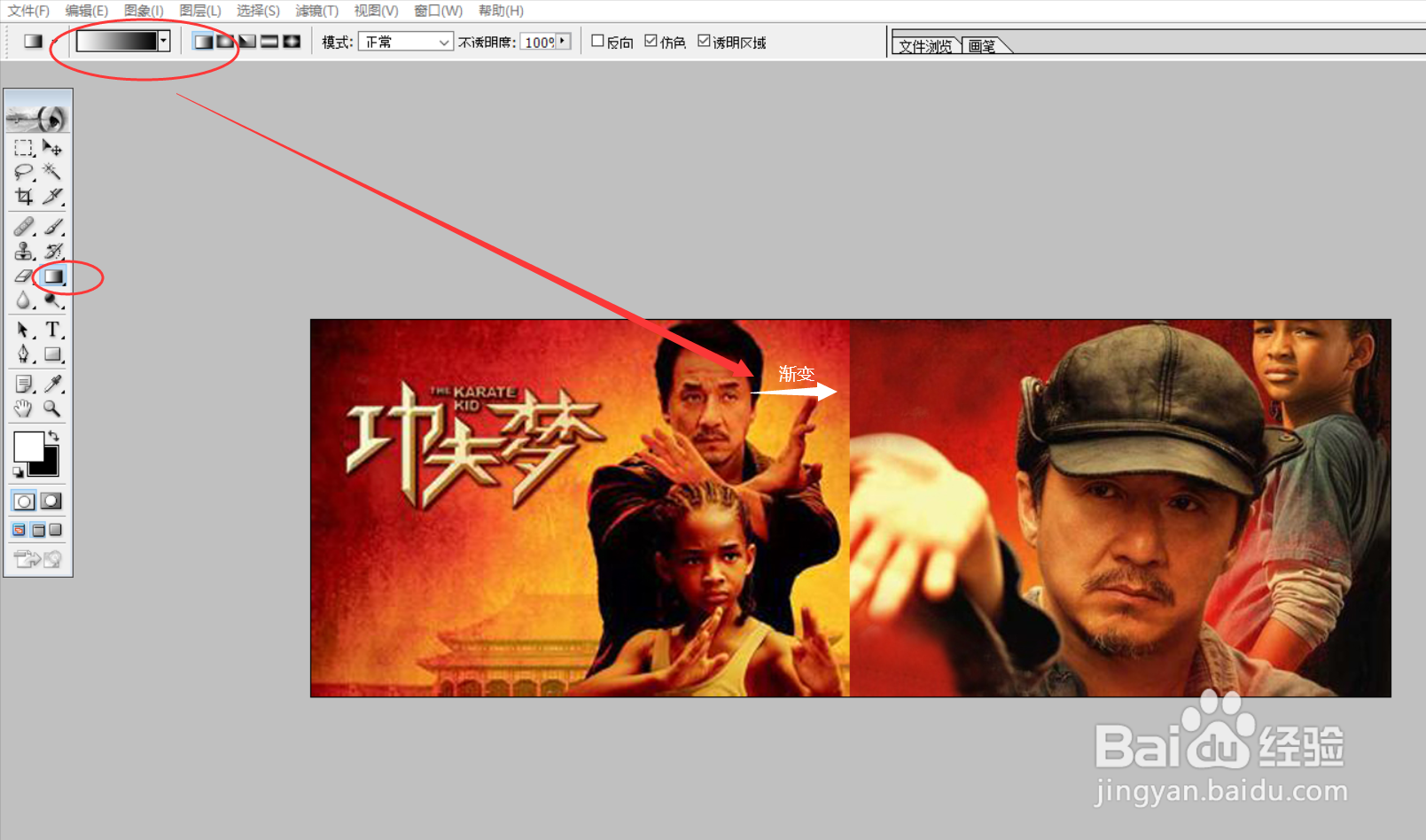
Task: Jump to ImageReady button
Action: point(38,558)
